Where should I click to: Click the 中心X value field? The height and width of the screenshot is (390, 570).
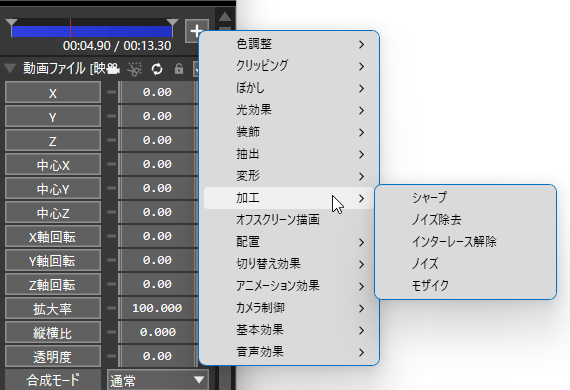coord(158,164)
